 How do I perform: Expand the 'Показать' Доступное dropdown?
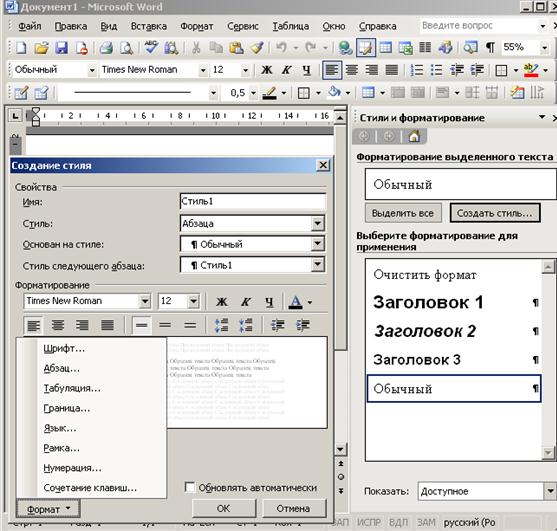pyautogui.click(x=550, y=491)
